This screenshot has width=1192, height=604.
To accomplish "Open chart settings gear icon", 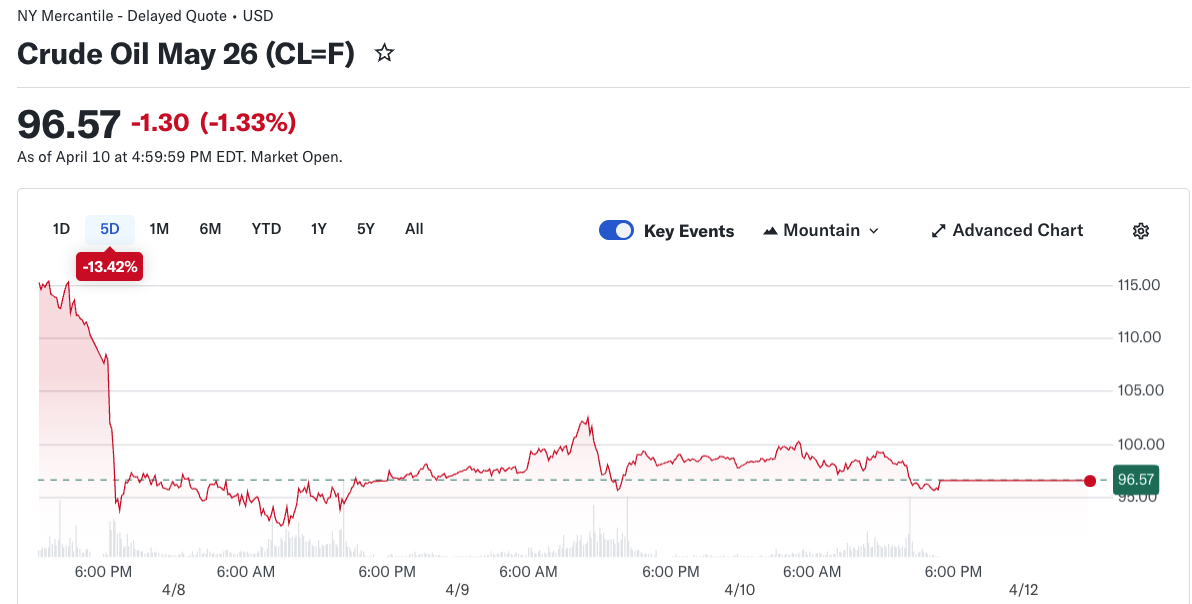I will (x=1140, y=231).
